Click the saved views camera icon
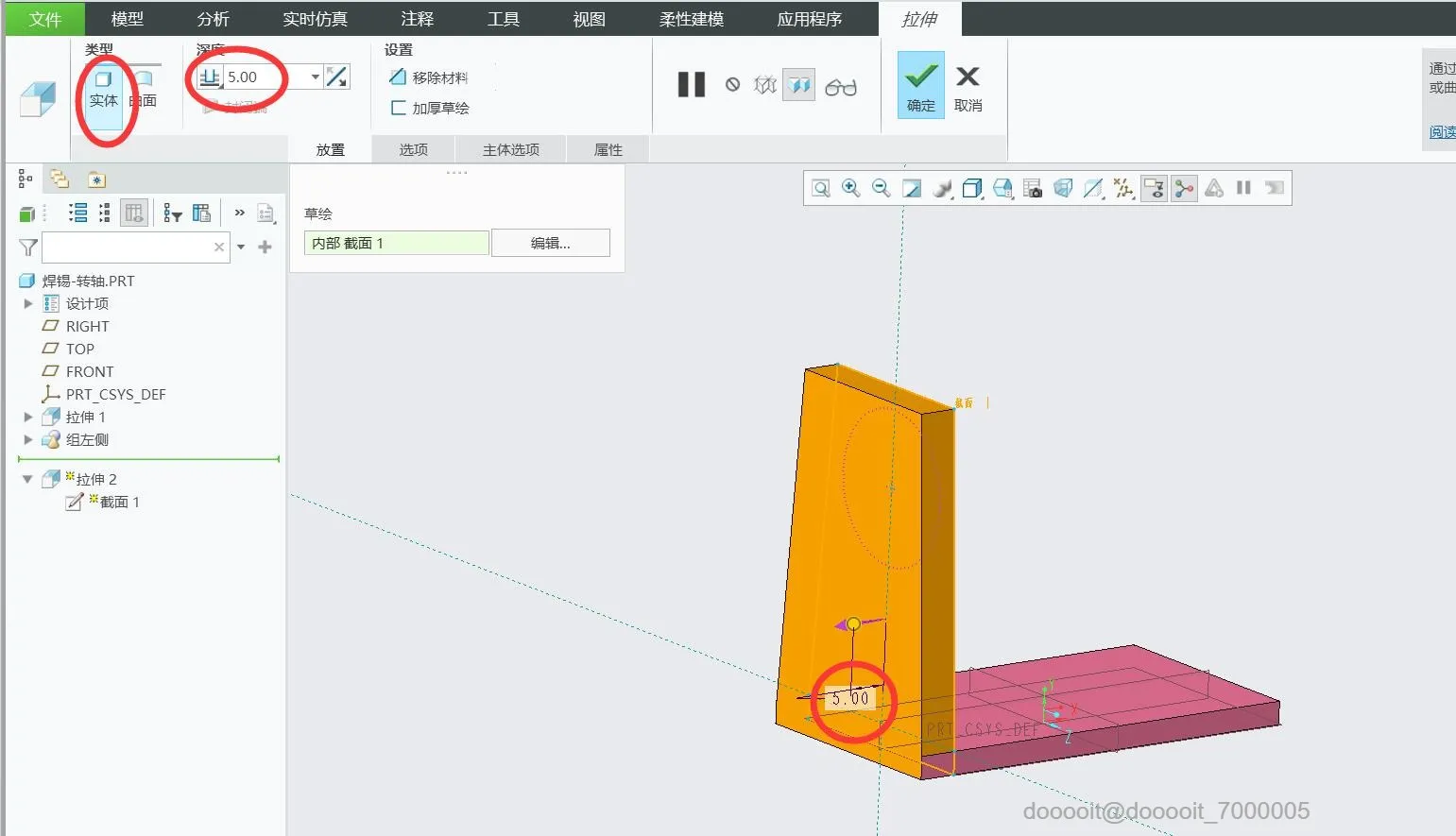 pyautogui.click(x=1033, y=188)
